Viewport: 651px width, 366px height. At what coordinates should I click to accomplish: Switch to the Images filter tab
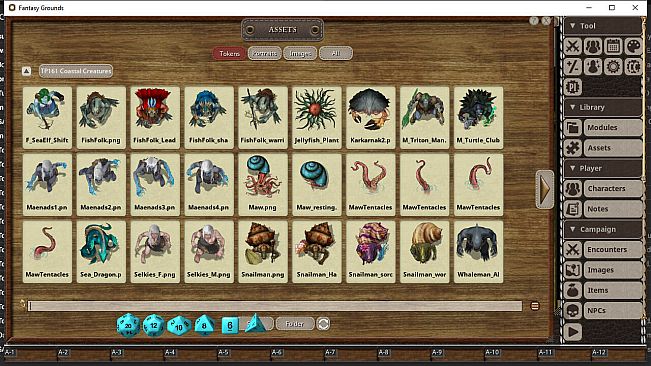coord(300,53)
